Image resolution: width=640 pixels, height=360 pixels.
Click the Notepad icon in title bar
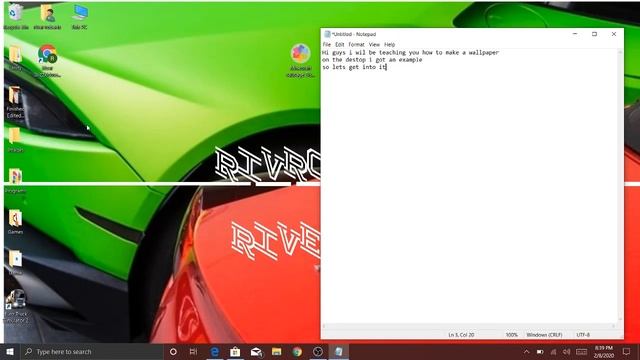coord(327,34)
